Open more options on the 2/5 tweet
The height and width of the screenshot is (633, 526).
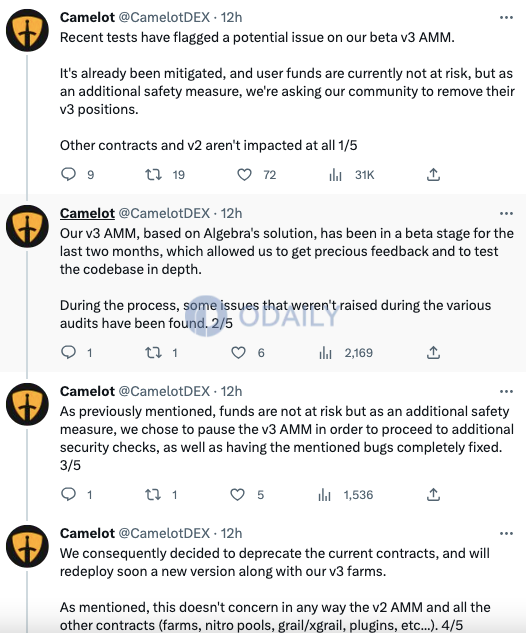click(506, 213)
